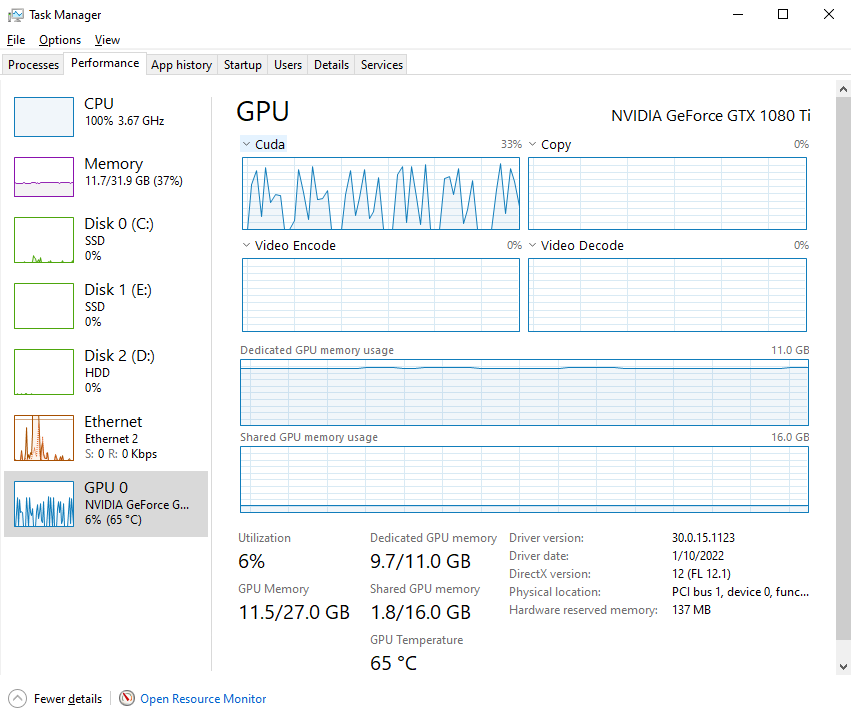Change the Video Encode graph type

coord(244,245)
